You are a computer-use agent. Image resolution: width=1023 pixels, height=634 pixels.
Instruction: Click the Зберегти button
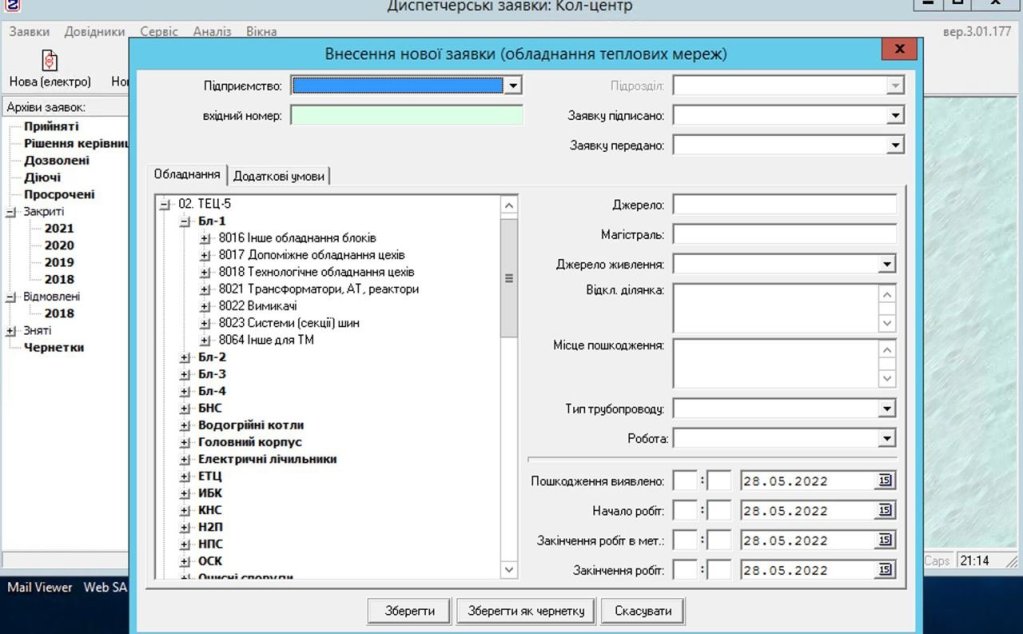pos(409,610)
